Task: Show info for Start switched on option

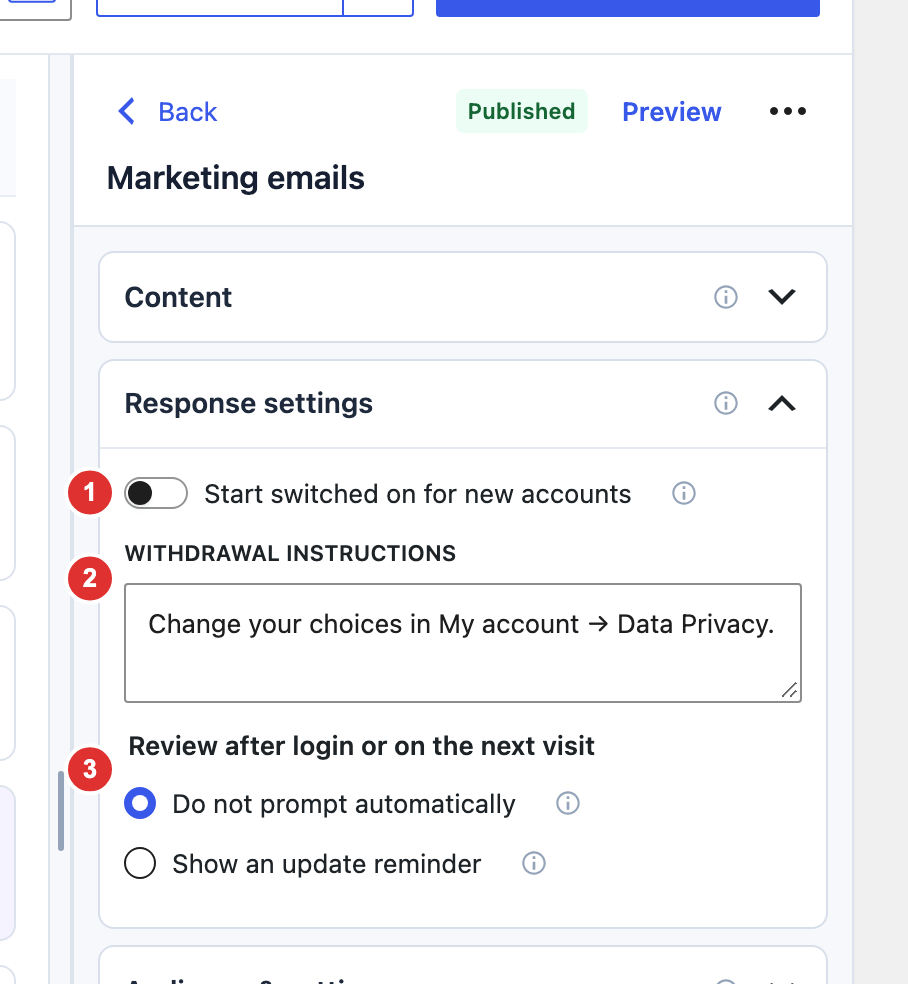Action: pos(684,493)
